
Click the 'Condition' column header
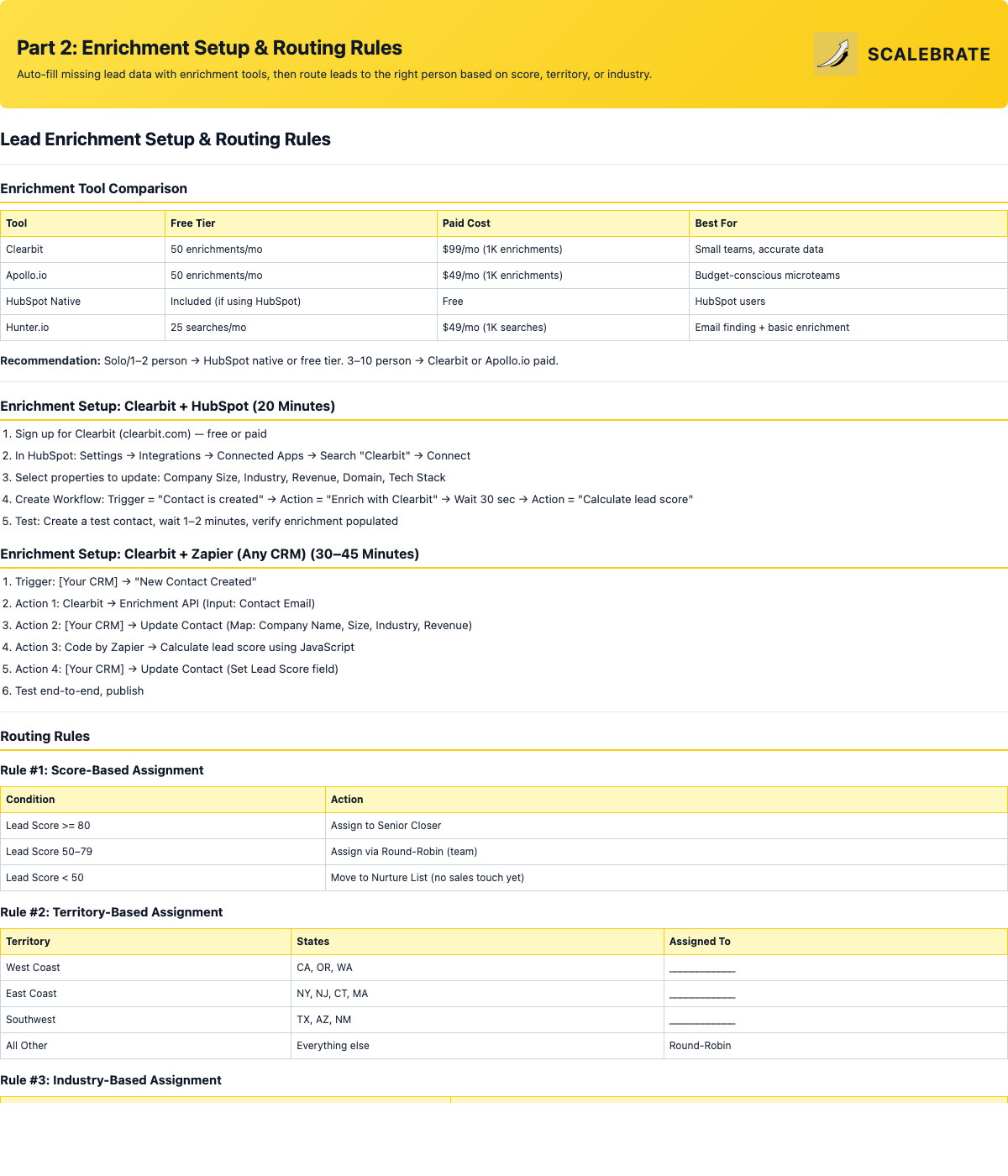tap(163, 800)
